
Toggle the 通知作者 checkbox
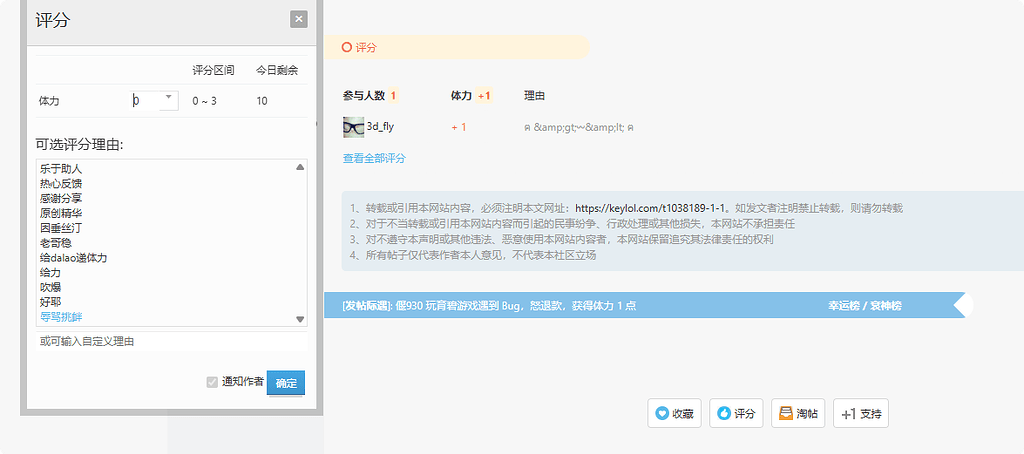212,382
